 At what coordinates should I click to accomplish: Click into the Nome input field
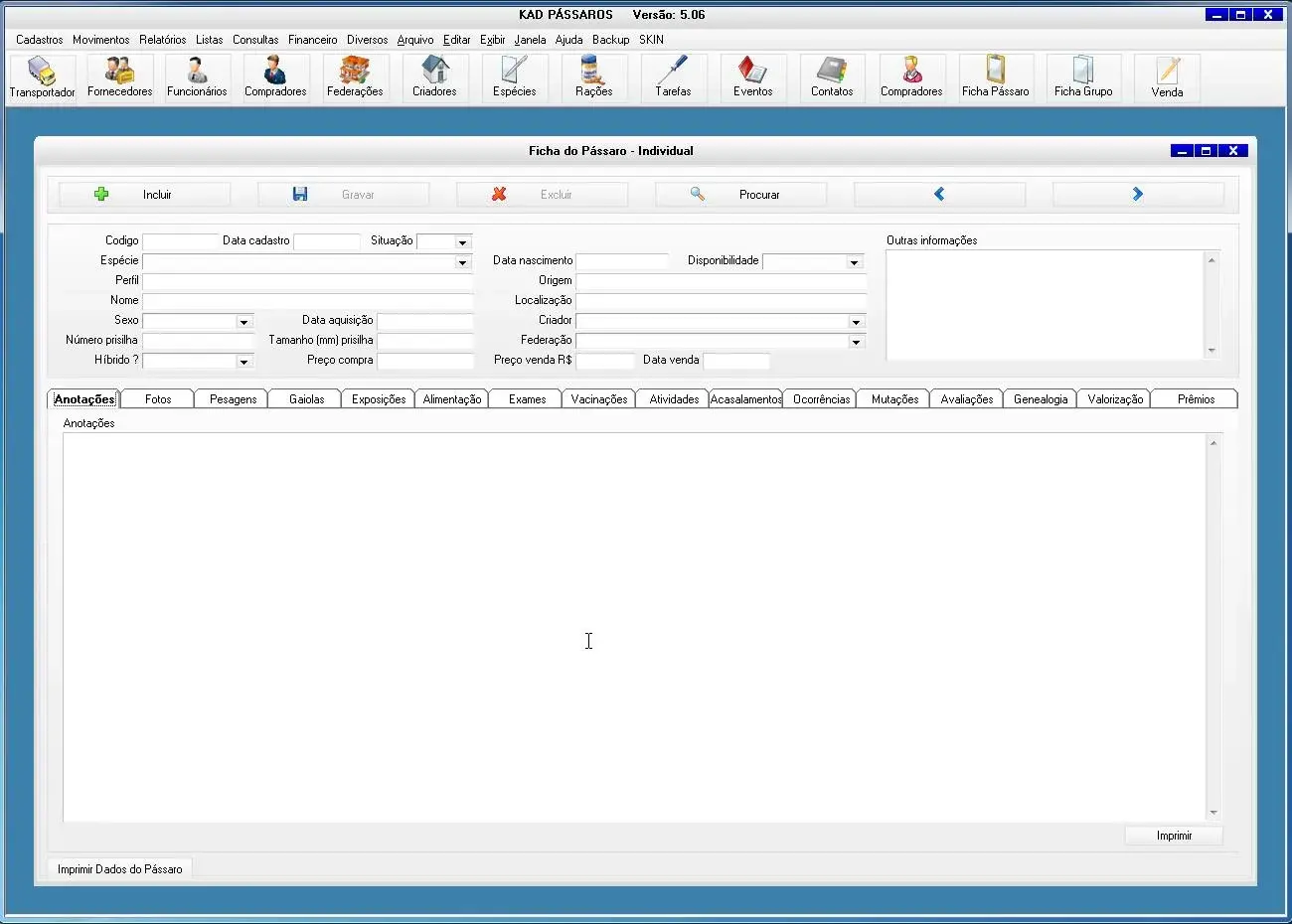click(x=307, y=300)
